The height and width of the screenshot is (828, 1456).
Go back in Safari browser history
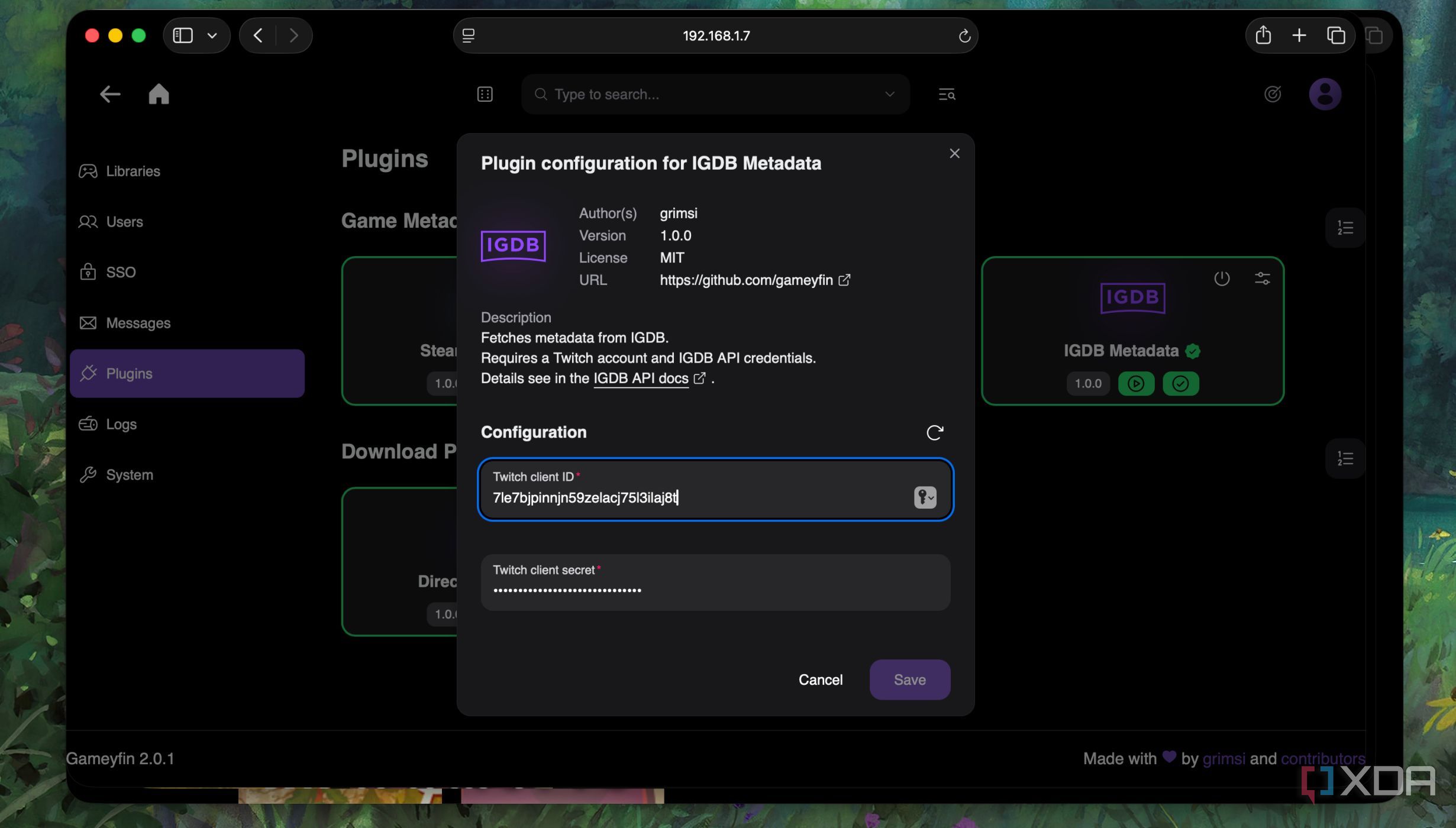[258, 35]
